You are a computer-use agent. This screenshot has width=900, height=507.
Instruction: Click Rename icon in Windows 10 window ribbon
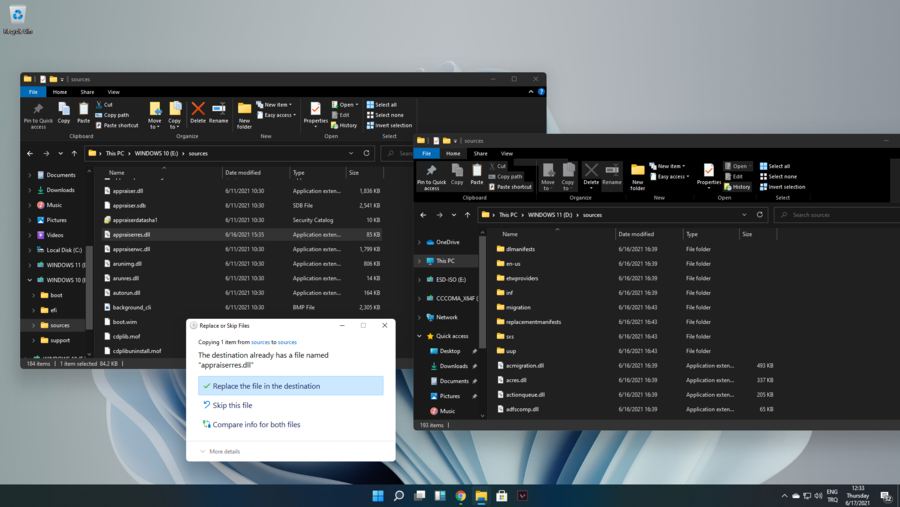click(x=218, y=111)
